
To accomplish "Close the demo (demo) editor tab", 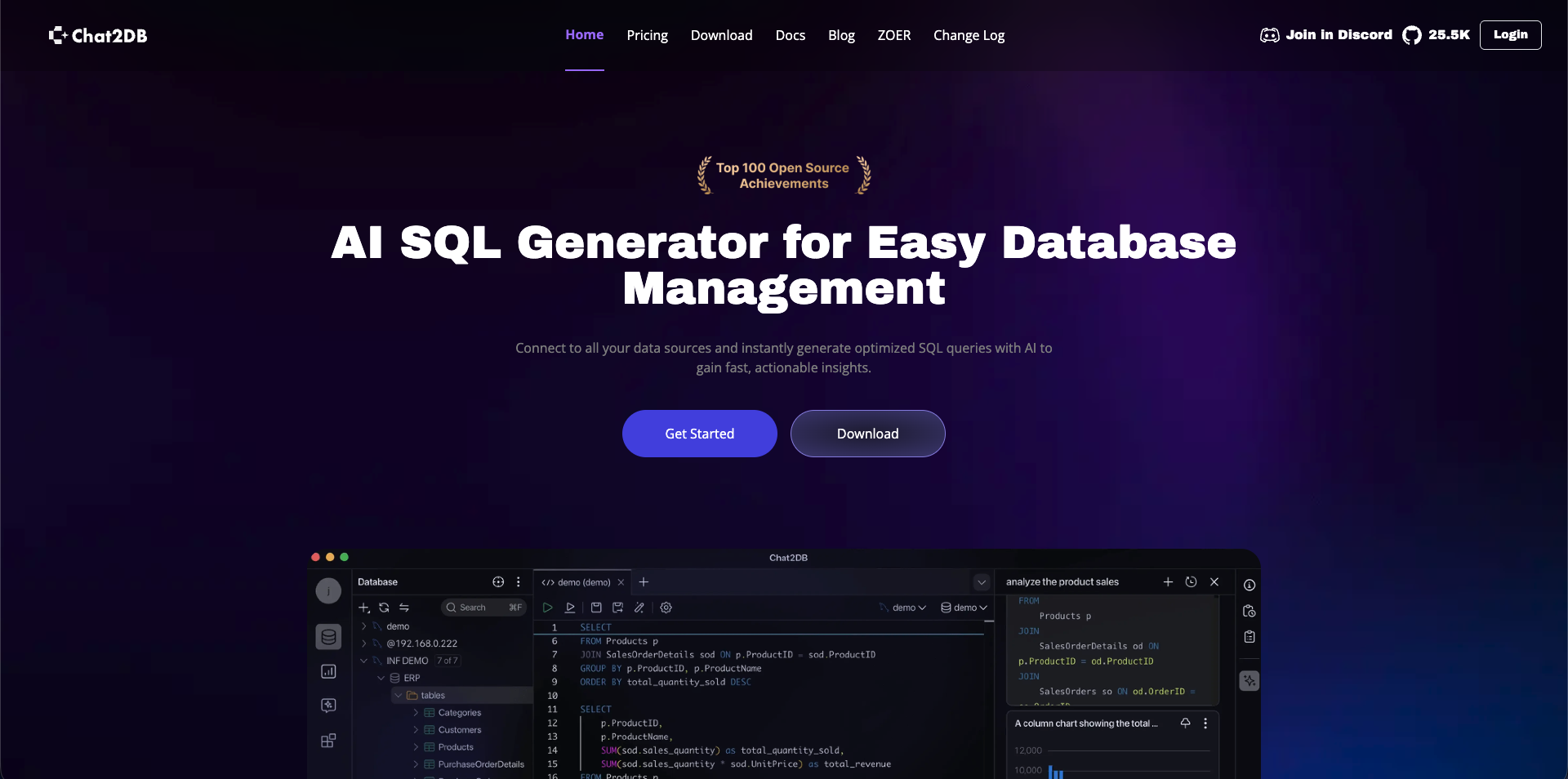I will (x=621, y=582).
